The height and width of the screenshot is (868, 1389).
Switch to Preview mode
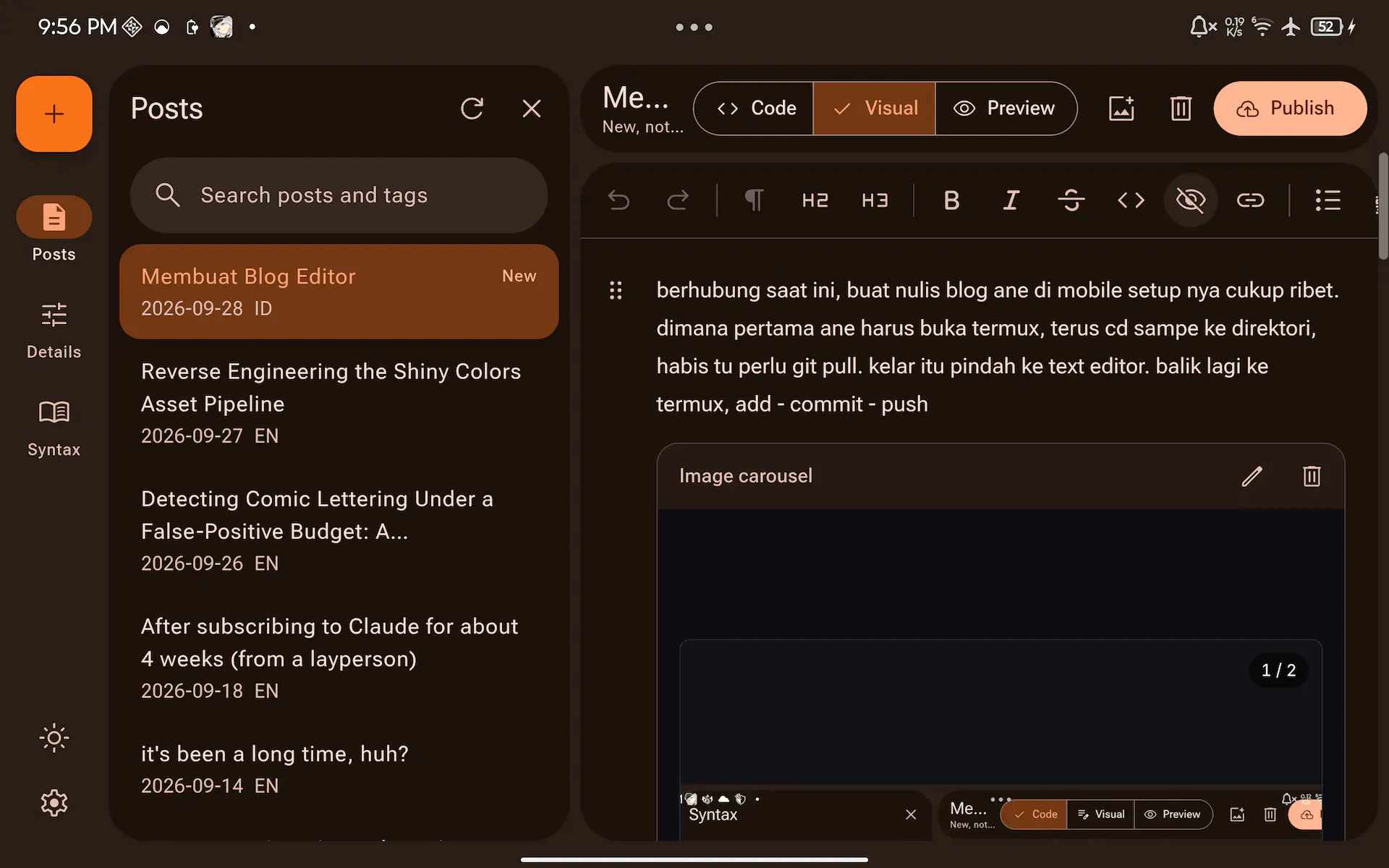(x=1006, y=109)
